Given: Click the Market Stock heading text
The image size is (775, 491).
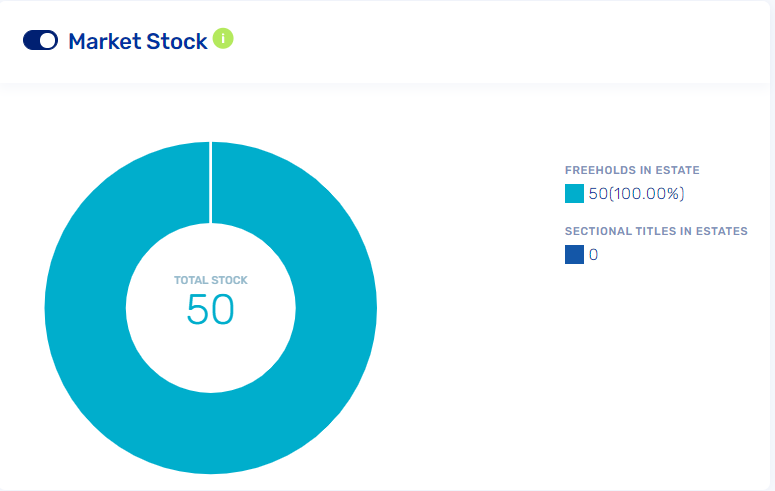Looking at the screenshot, I should tap(137, 41).
